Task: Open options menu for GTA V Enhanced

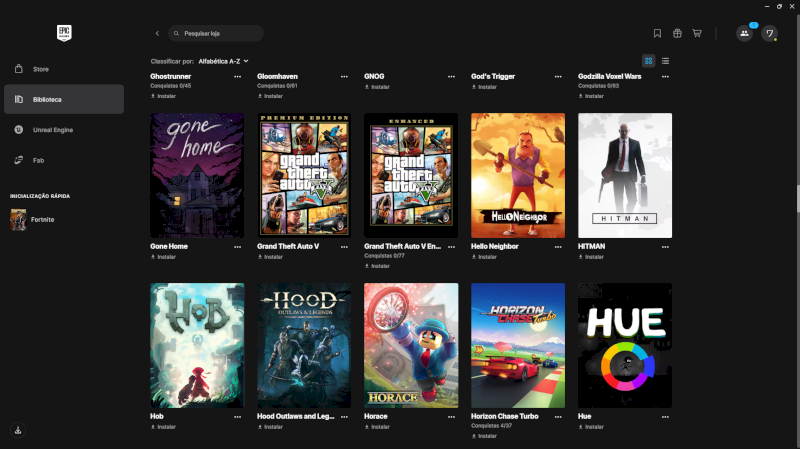Action: click(x=452, y=246)
